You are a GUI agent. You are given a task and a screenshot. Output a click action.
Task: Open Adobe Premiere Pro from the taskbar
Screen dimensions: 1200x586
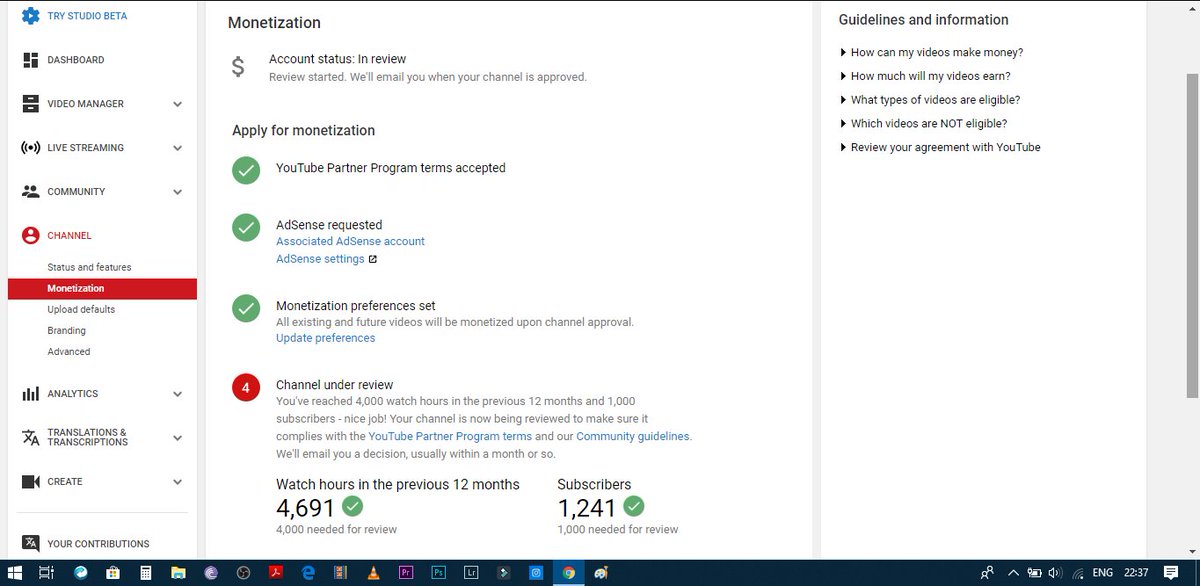pos(406,573)
